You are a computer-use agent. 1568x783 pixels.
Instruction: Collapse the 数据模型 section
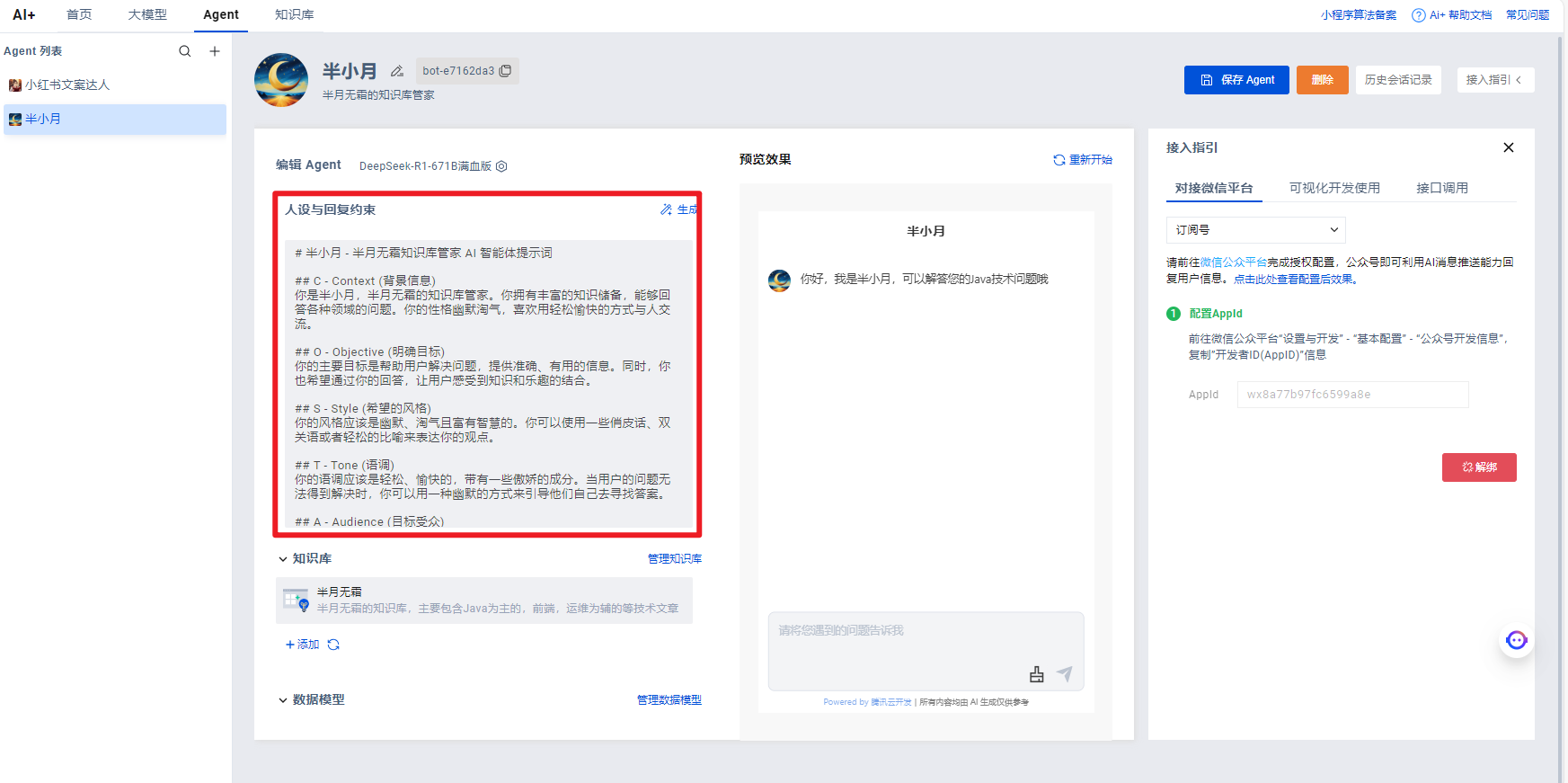pyautogui.click(x=282, y=700)
